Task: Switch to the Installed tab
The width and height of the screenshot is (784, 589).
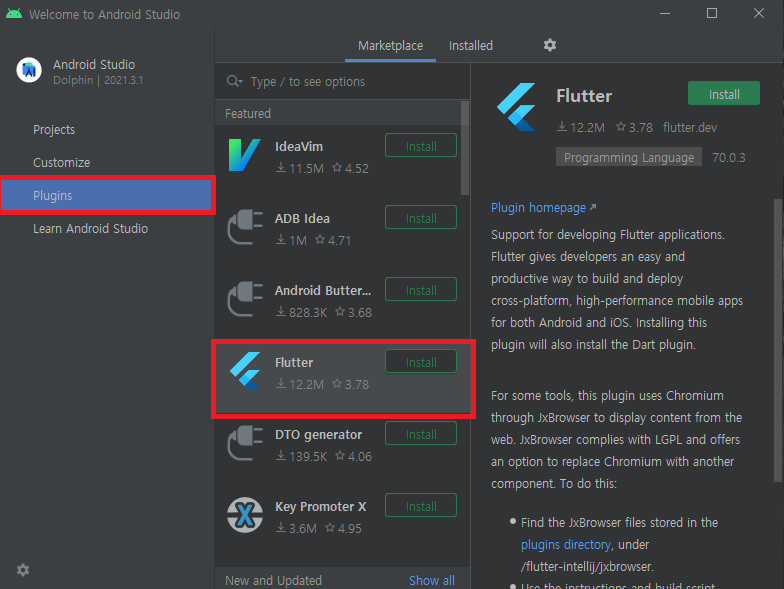Action: (x=470, y=46)
